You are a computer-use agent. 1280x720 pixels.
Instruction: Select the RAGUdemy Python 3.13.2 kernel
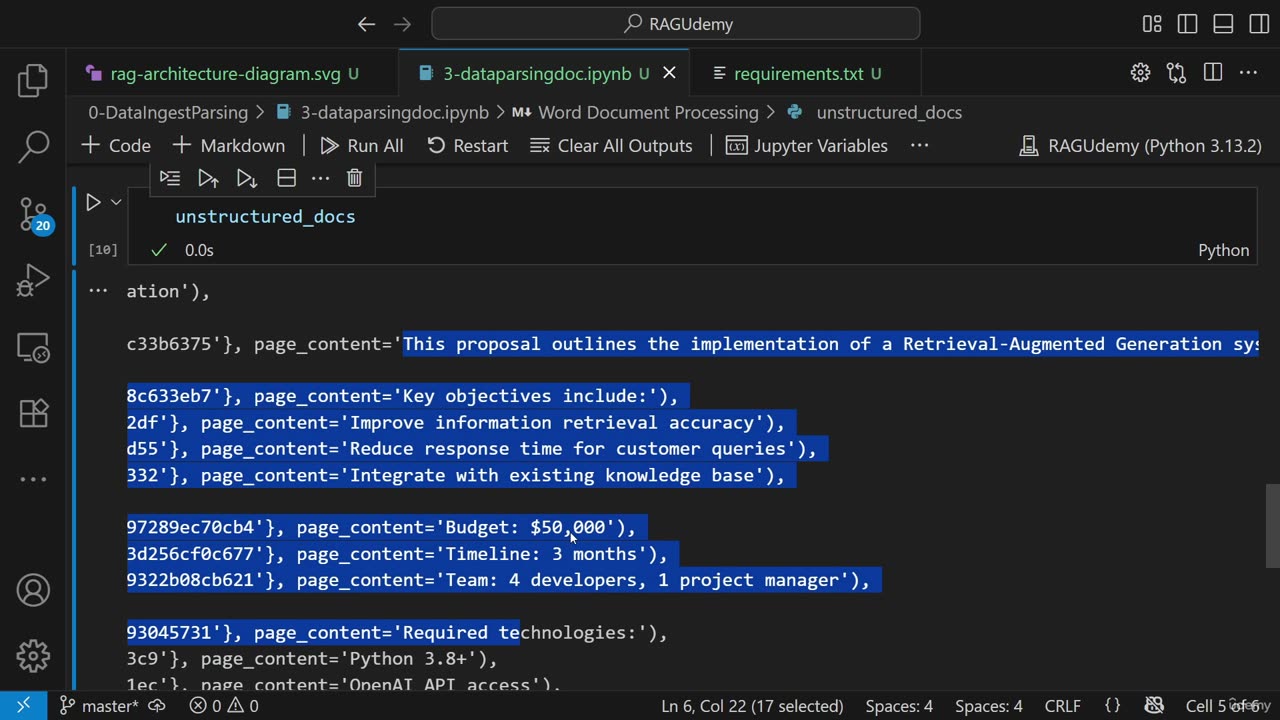point(1140,146)
